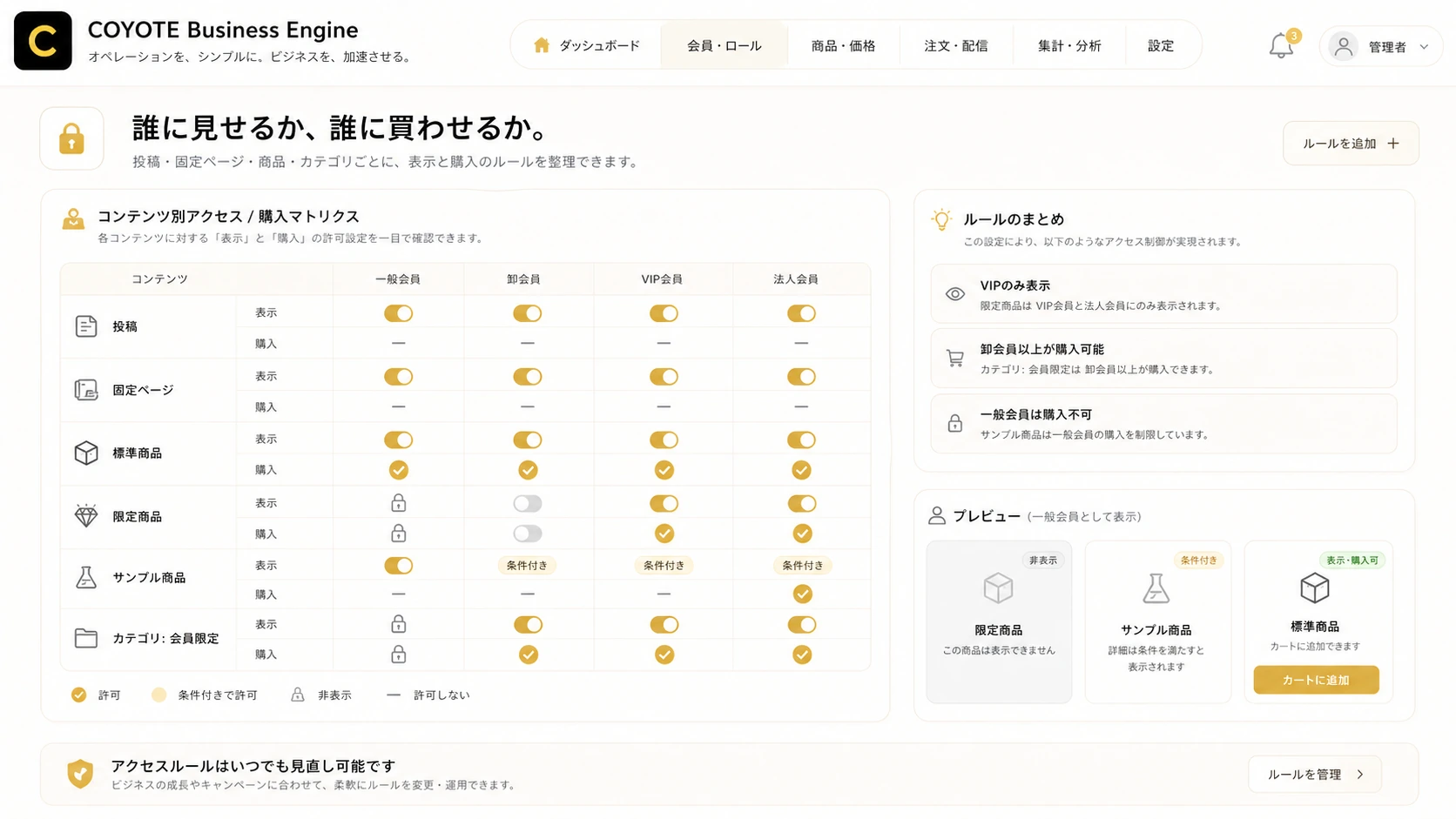Click the chevron in ルールを管理
Viewport: 1456px width, 819px height.
pos(1360,775)
